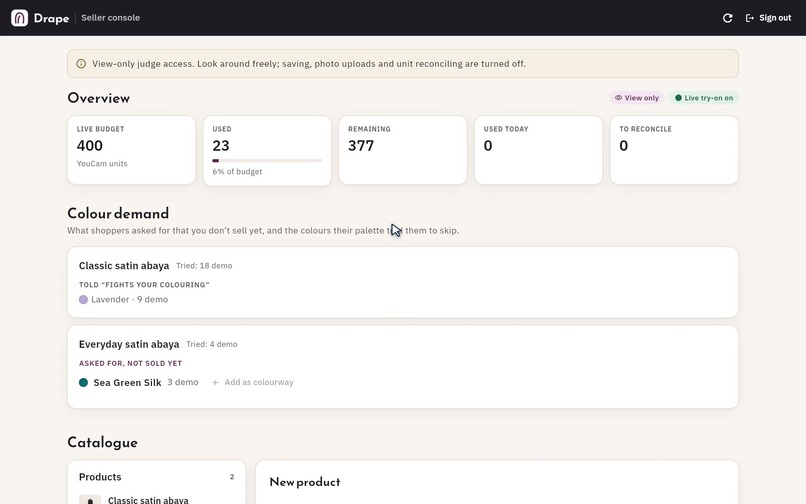Viewport: 806px width, 504px height.
Task: Click the refresh icon in header
Action: pyautogui.click(x=727, y=18)
